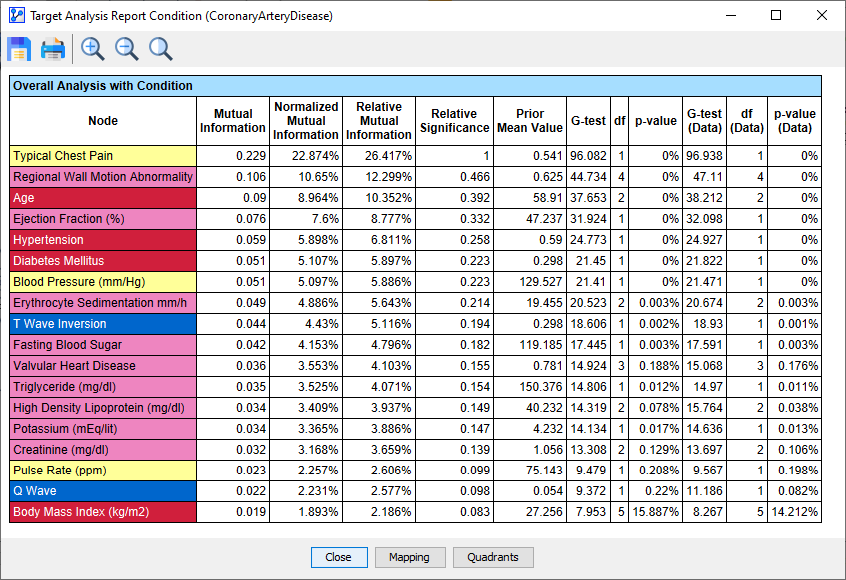Open the Quadrants view
Image resolution: width=846 pixels, height=580 pixels.
(x=492, y=558)
